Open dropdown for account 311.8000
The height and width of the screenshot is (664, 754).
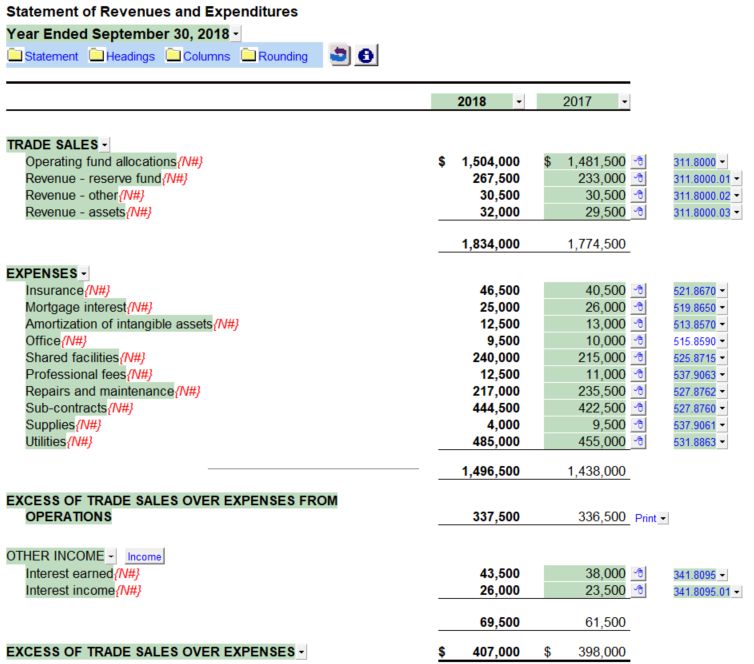pos(722,162)
